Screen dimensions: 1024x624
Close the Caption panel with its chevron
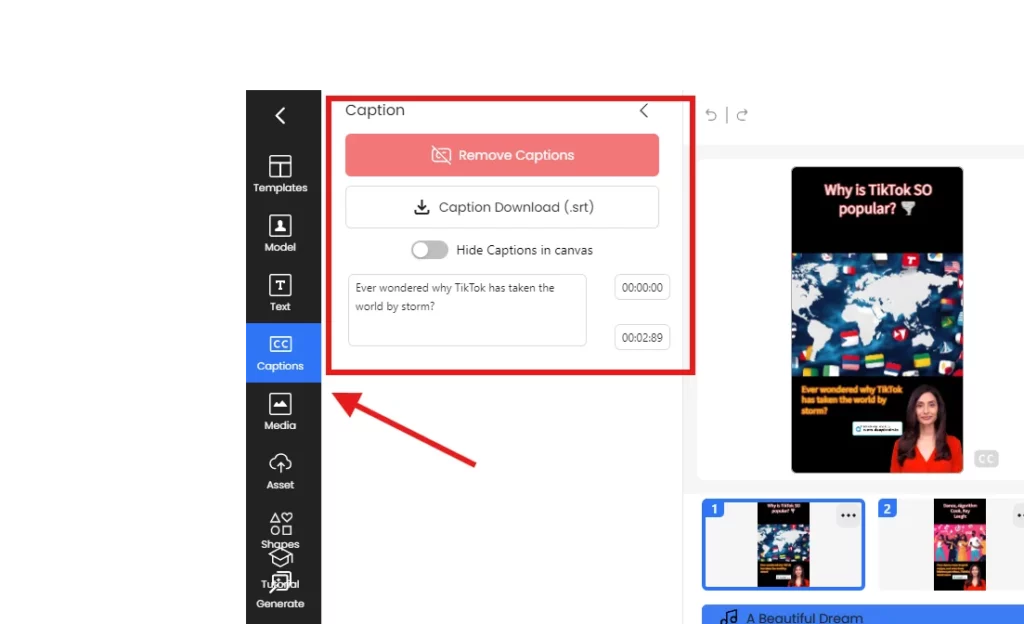click(x=644, y=111)
